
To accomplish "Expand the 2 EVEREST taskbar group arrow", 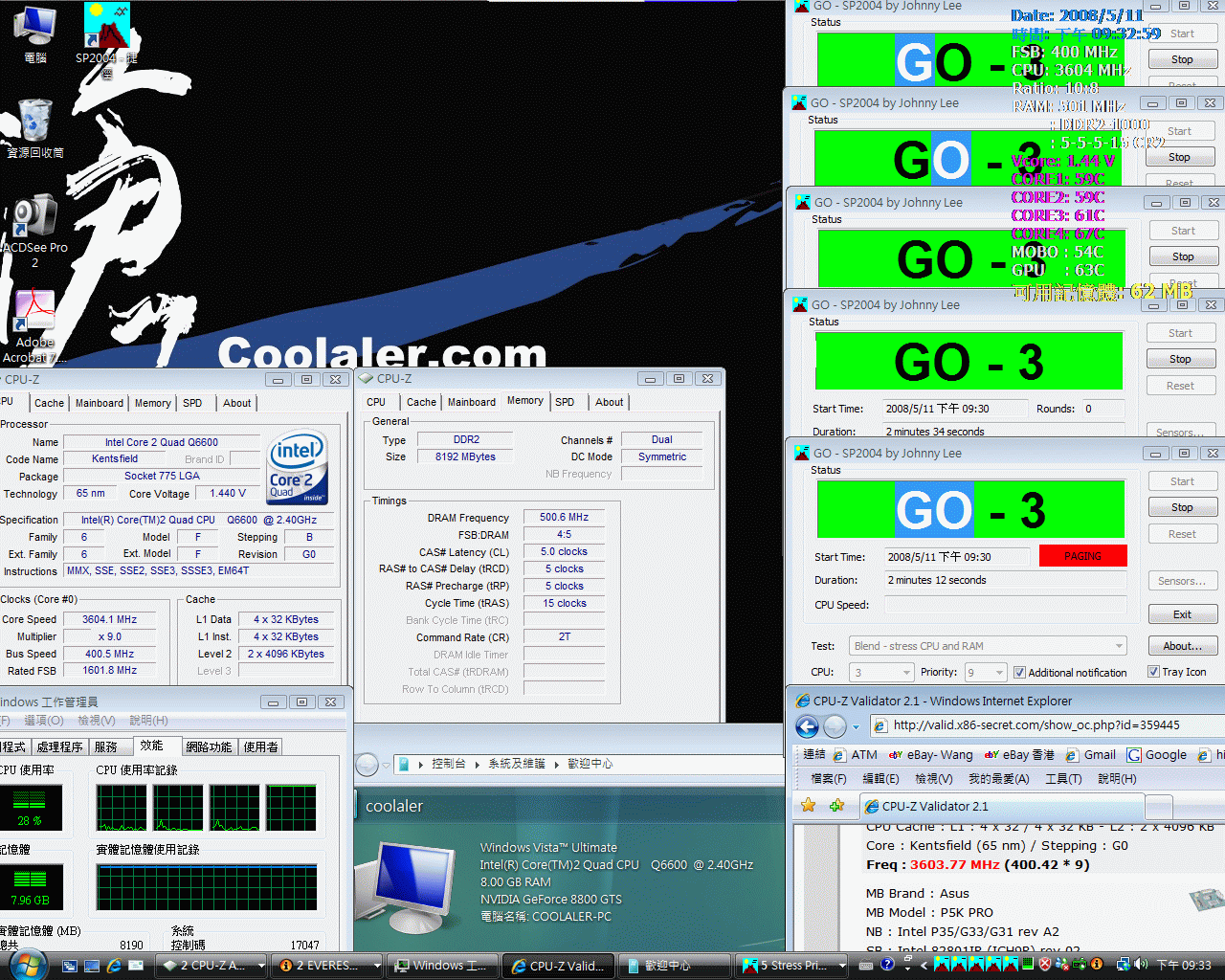I will click(377, 966).
